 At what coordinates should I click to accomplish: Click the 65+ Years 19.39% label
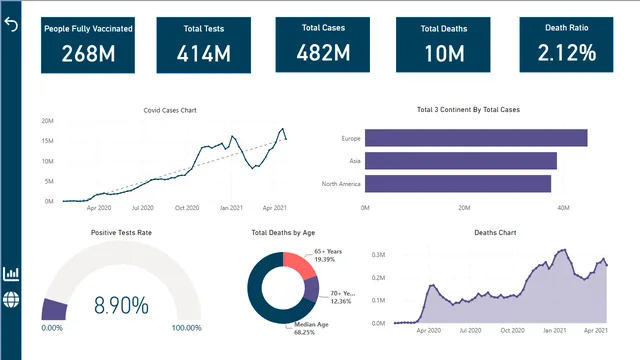click(x=328, y=256)
